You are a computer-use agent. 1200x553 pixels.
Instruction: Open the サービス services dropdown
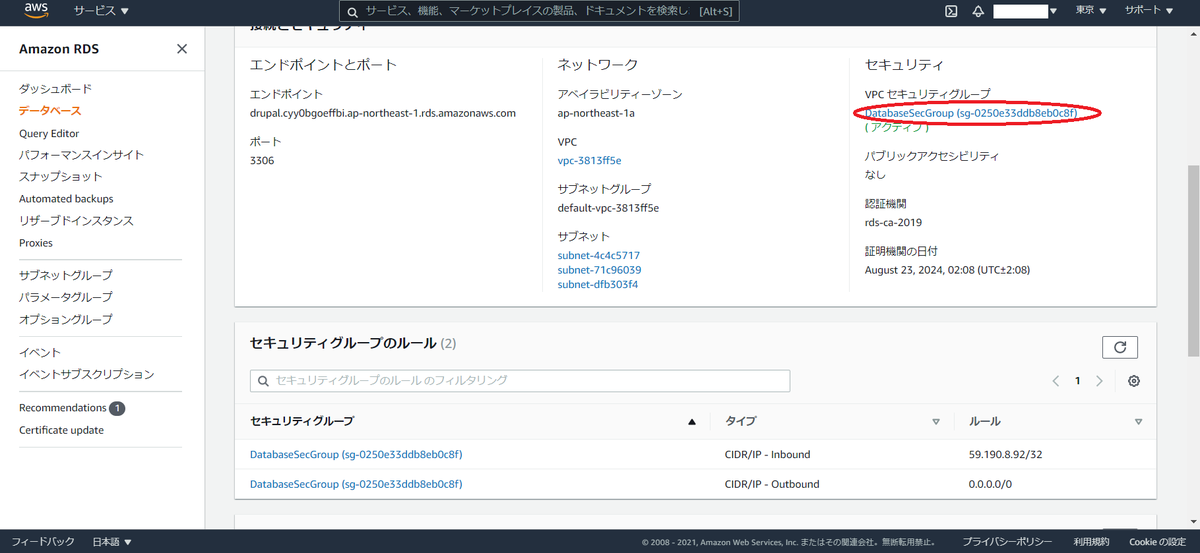coord(101,11)
